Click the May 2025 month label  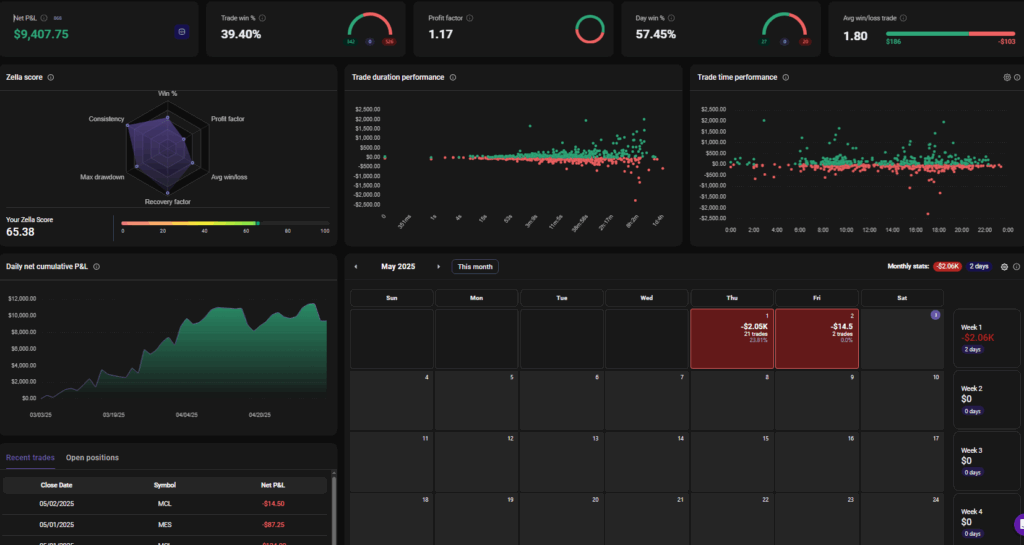(x=398, y=266)
